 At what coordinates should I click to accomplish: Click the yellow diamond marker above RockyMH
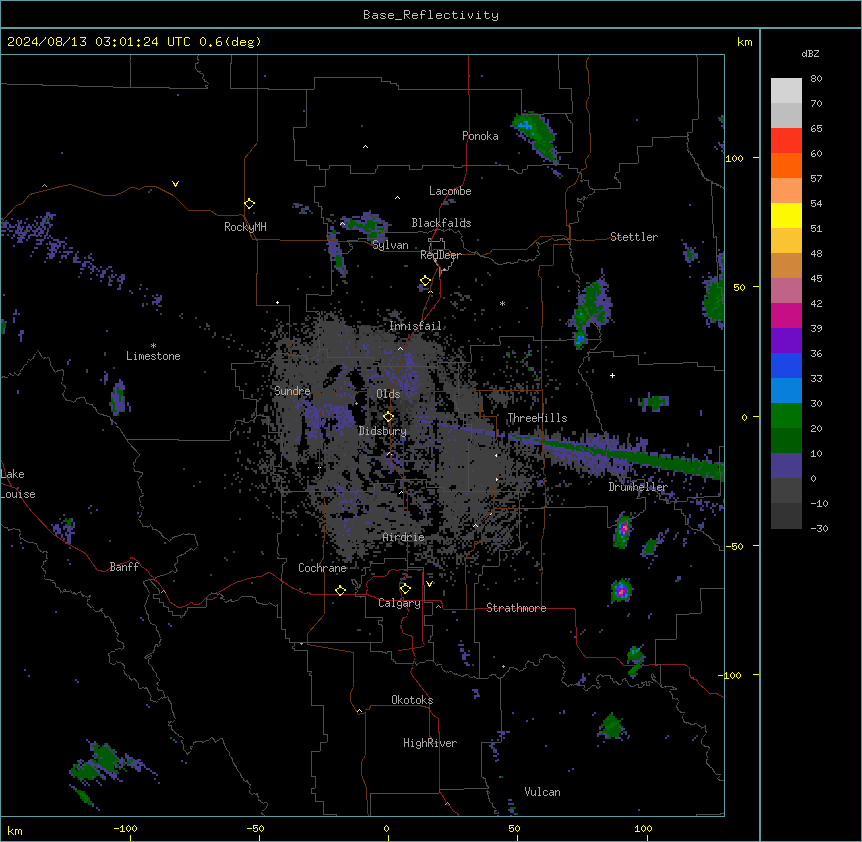pyautogui.click(x=249, y=204)
